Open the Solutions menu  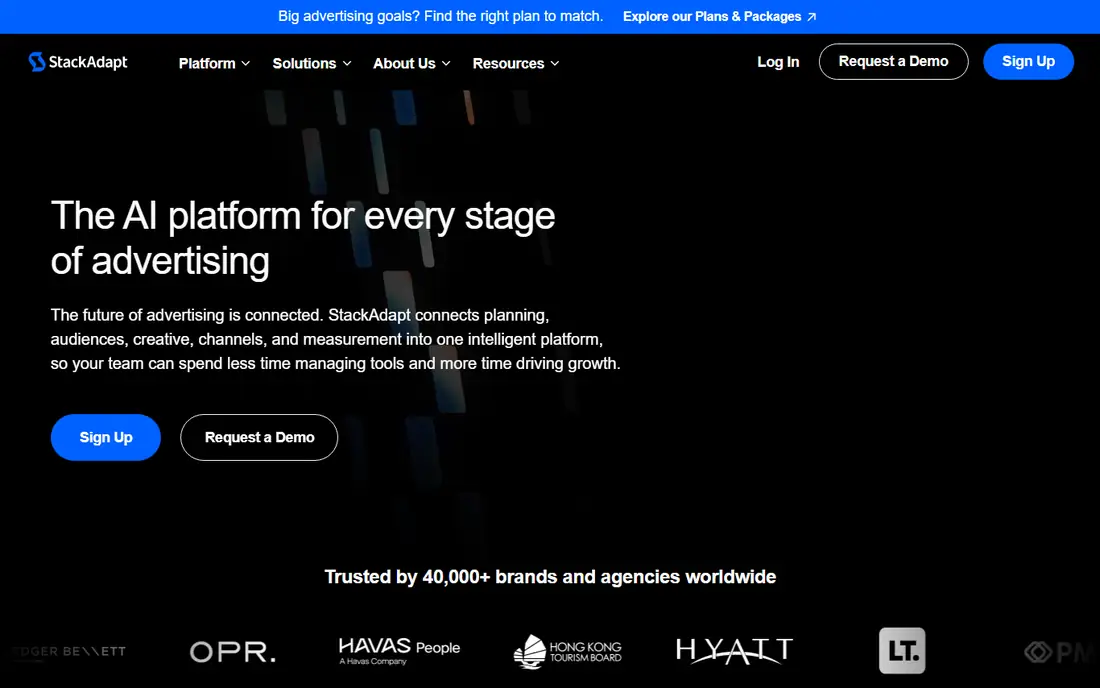pos(304,63)
